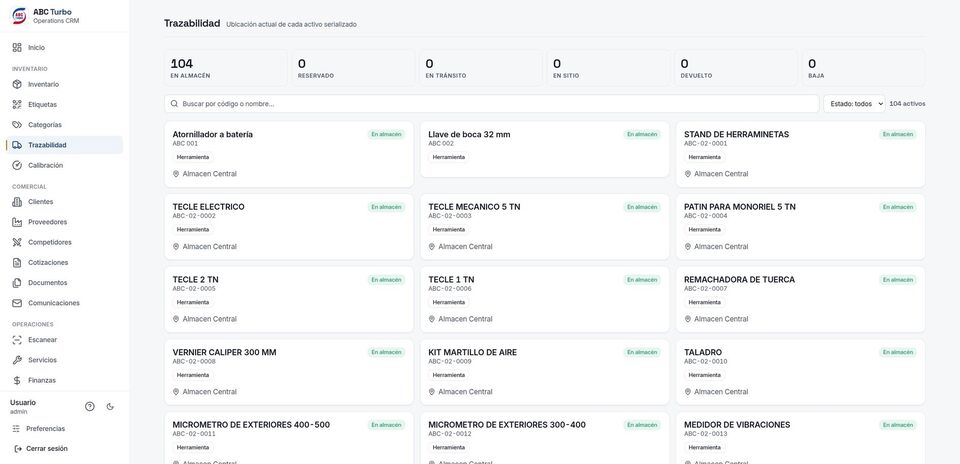The image size is (960, 464).
Task: Open help via question mark icon
Action: (x=90, y=406)
